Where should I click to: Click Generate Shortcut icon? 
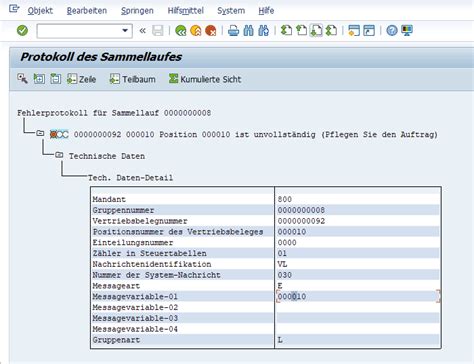[x=369, y=31]
